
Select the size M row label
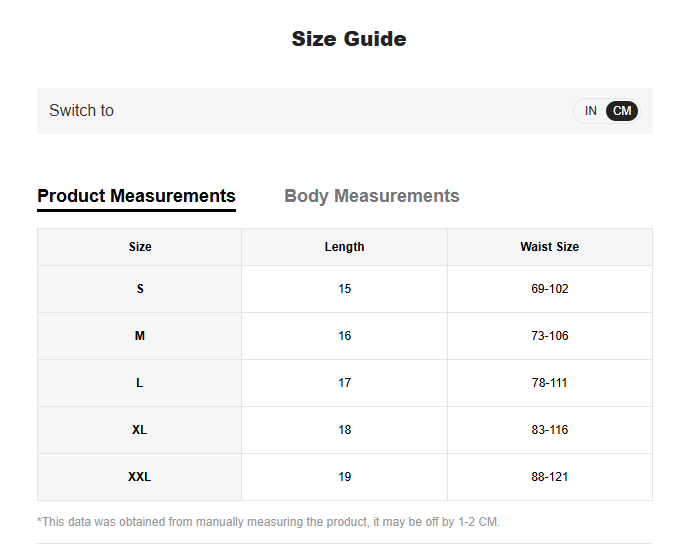(140, 336)
